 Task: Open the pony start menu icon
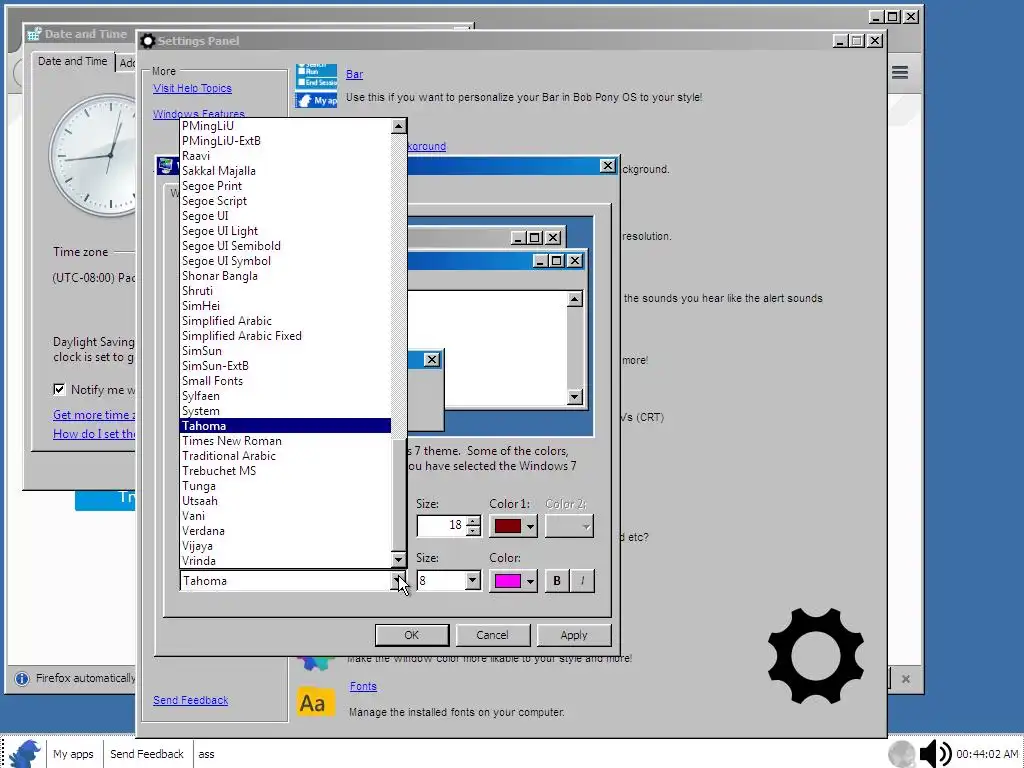click(x=25, y=753)
